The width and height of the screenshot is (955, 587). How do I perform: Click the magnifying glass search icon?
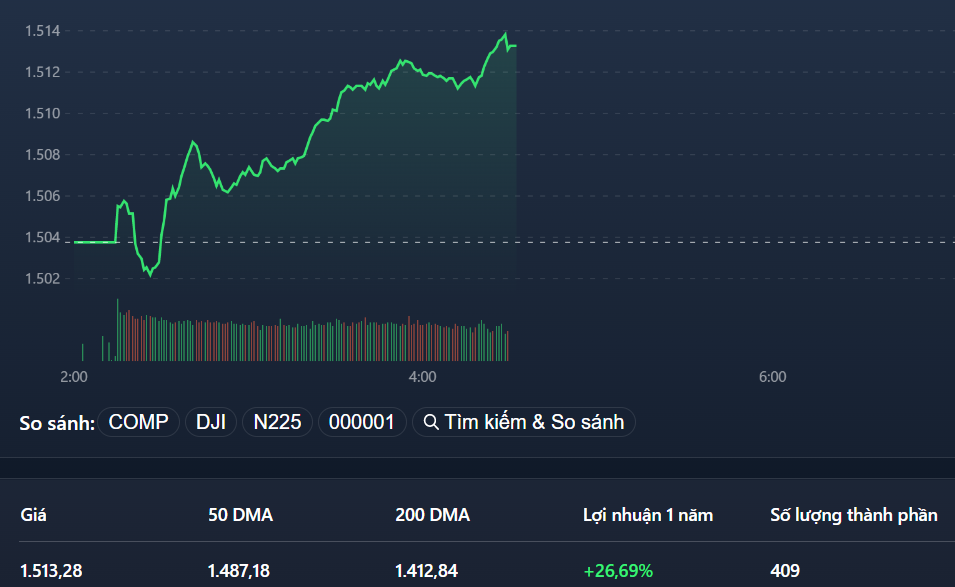430,421
